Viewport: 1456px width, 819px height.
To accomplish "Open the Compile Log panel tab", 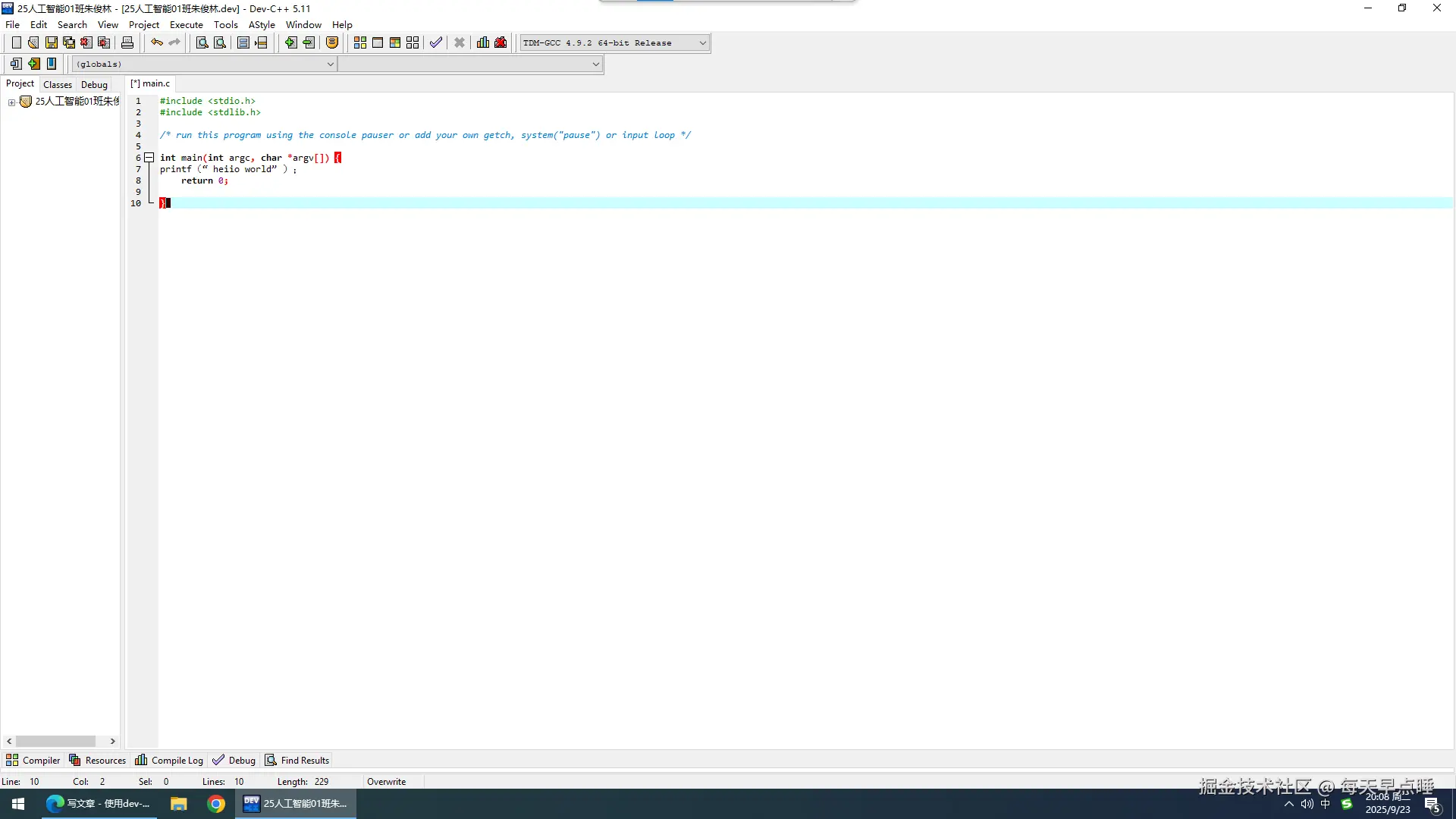I will (x=169, y=761).
